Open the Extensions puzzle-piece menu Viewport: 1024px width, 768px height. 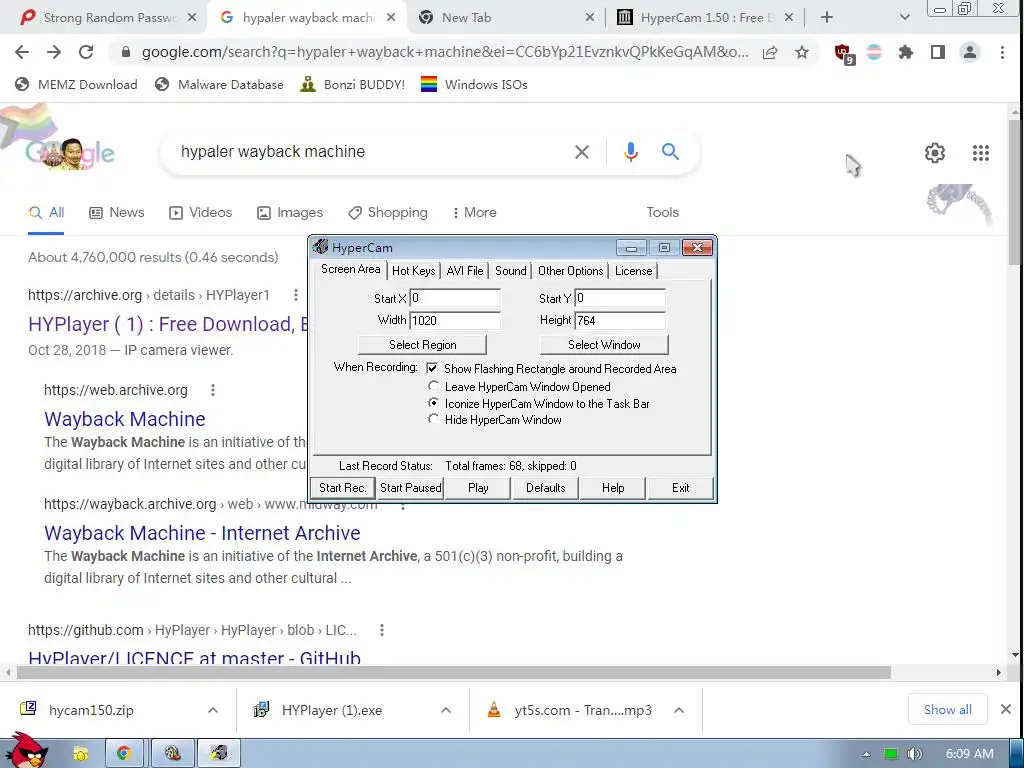[x=906, y=52]
